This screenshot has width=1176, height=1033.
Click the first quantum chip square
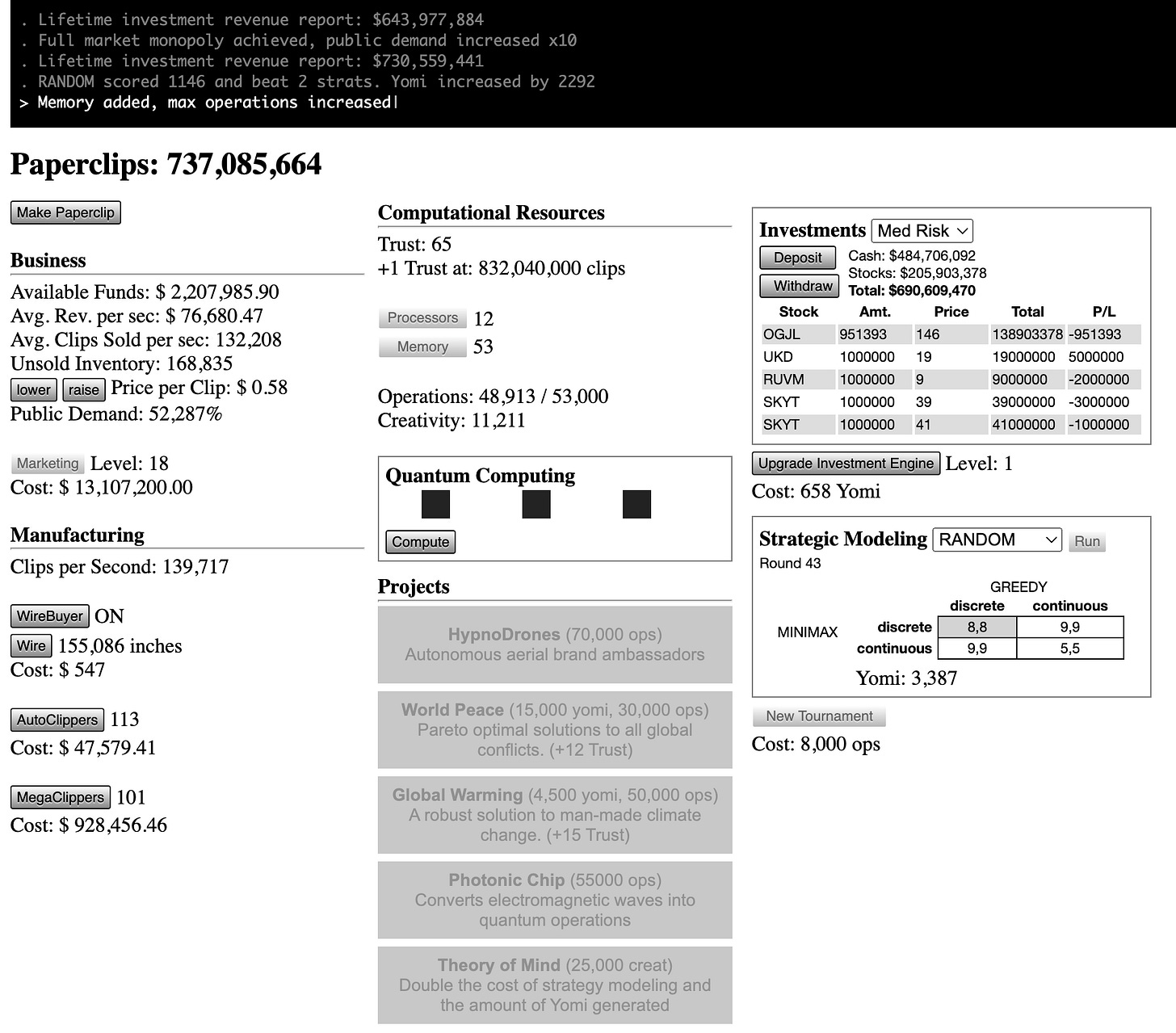pyautogui.click(x=435, y=504)
